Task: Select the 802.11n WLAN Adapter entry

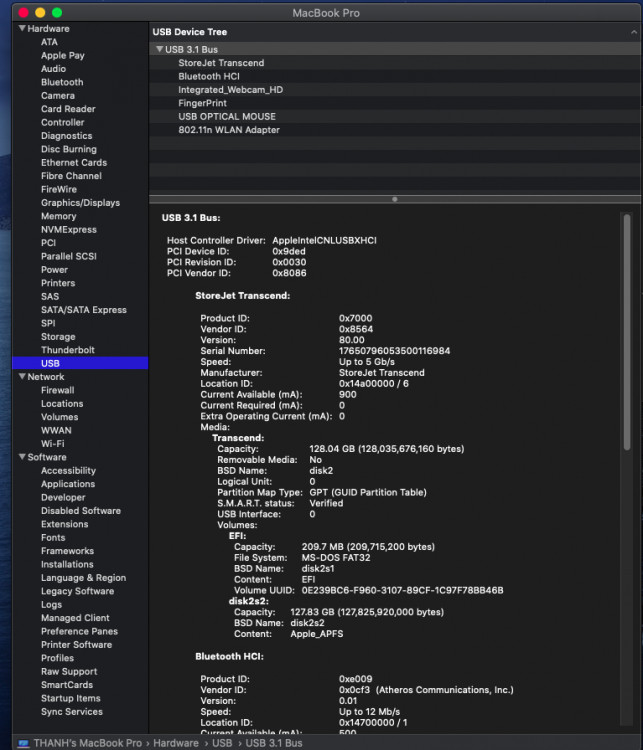Action: click(229, 130)
